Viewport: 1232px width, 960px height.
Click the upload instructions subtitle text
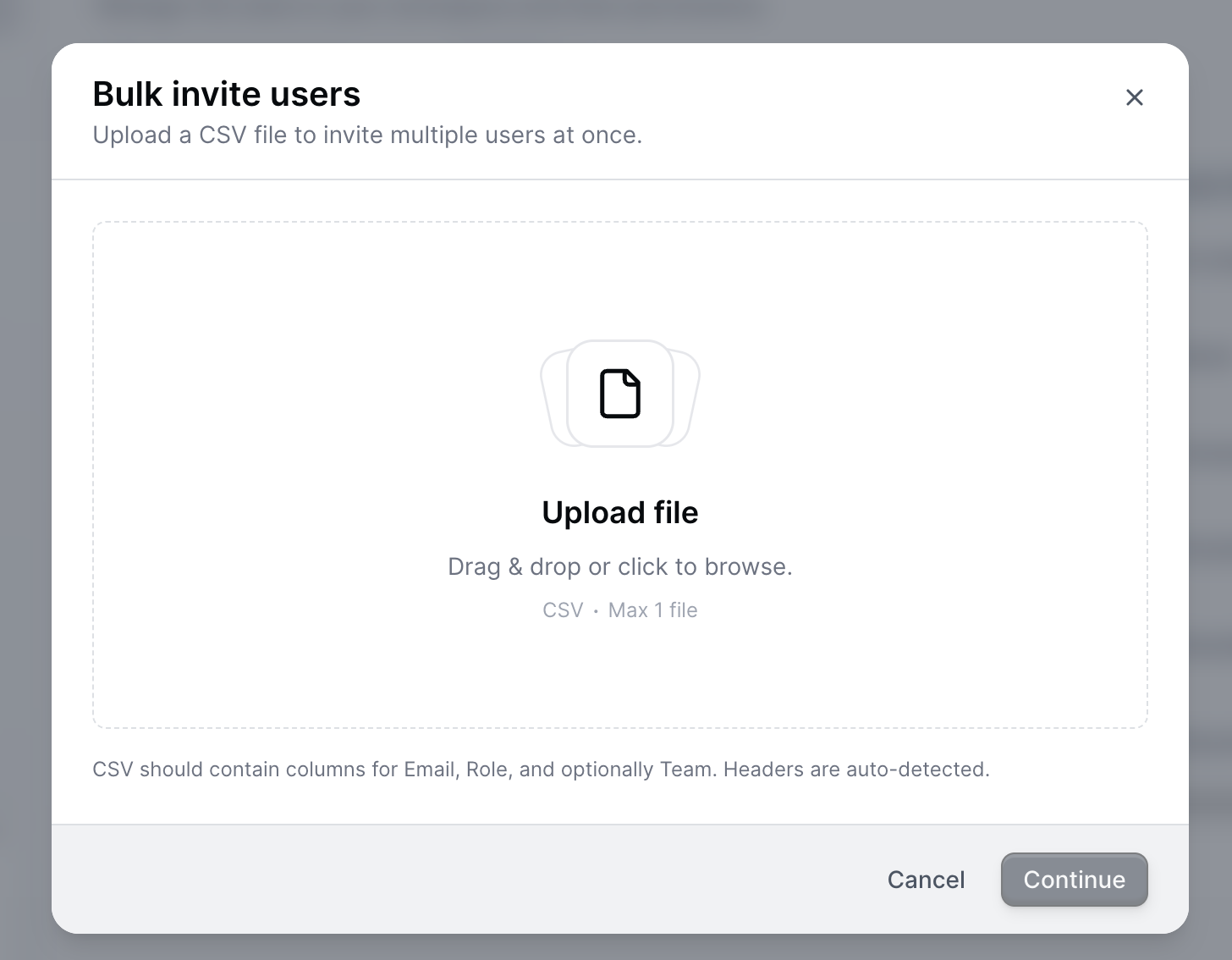click(x=367, y=135)
